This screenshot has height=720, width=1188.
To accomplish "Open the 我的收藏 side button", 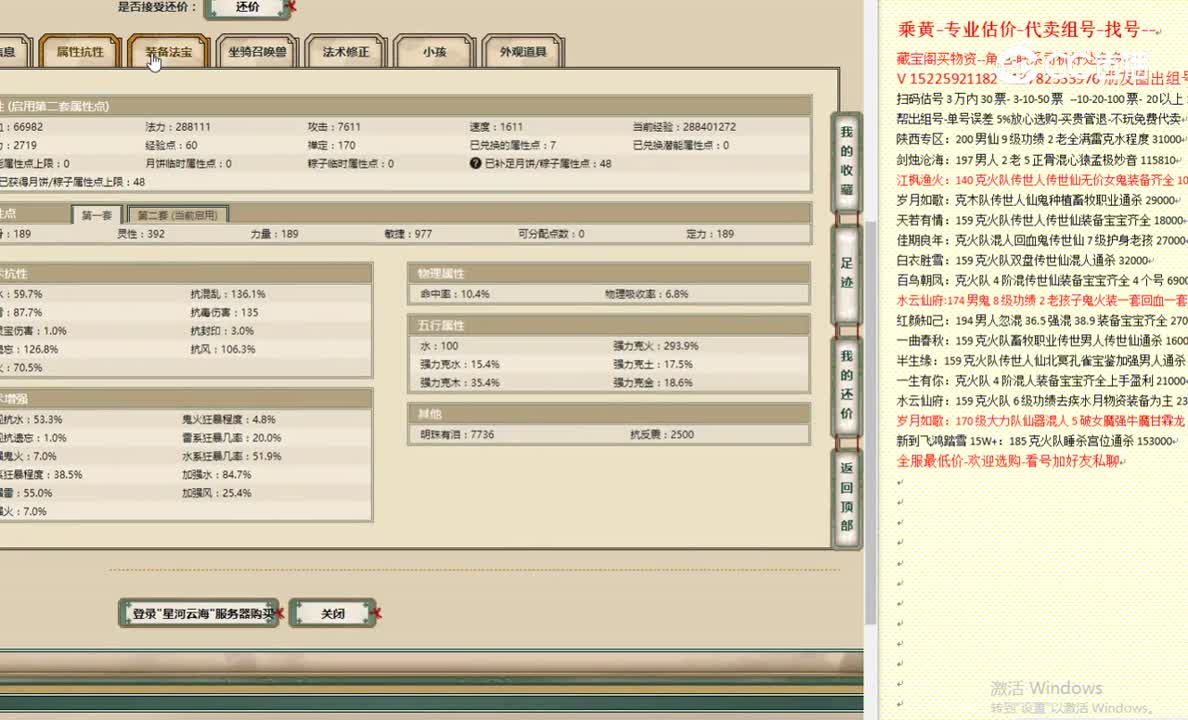I will coord(846,161).
